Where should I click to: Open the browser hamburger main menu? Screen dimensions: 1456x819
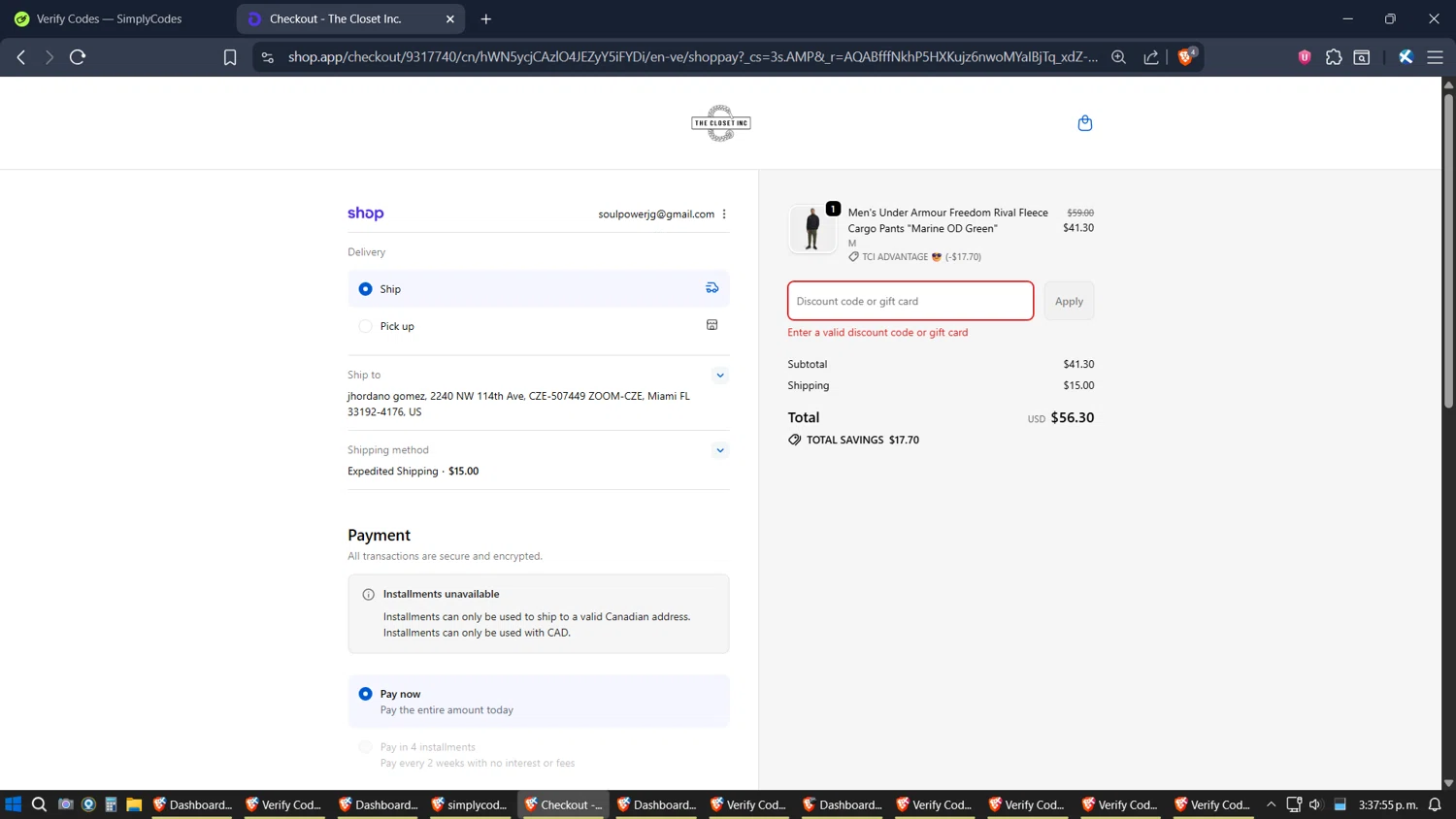point(1435,57)
